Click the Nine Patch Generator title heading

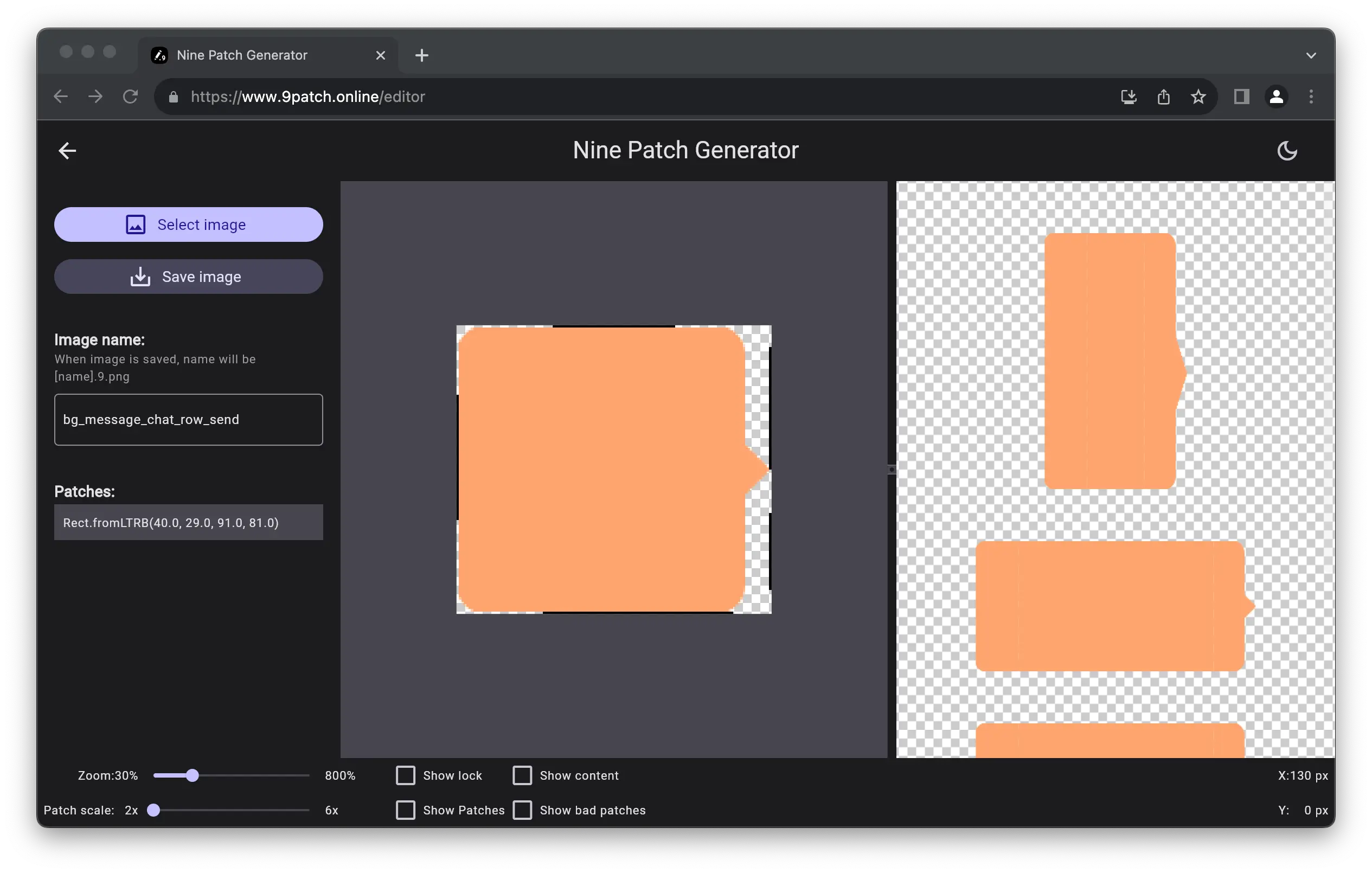coord(685,150)
